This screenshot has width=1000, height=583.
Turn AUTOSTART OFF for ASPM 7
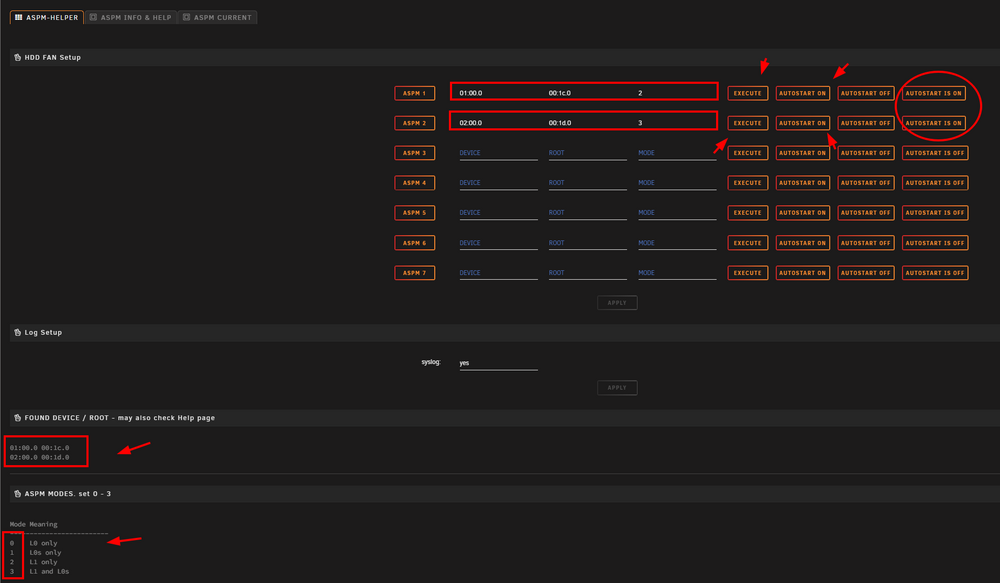coord(865,273)
